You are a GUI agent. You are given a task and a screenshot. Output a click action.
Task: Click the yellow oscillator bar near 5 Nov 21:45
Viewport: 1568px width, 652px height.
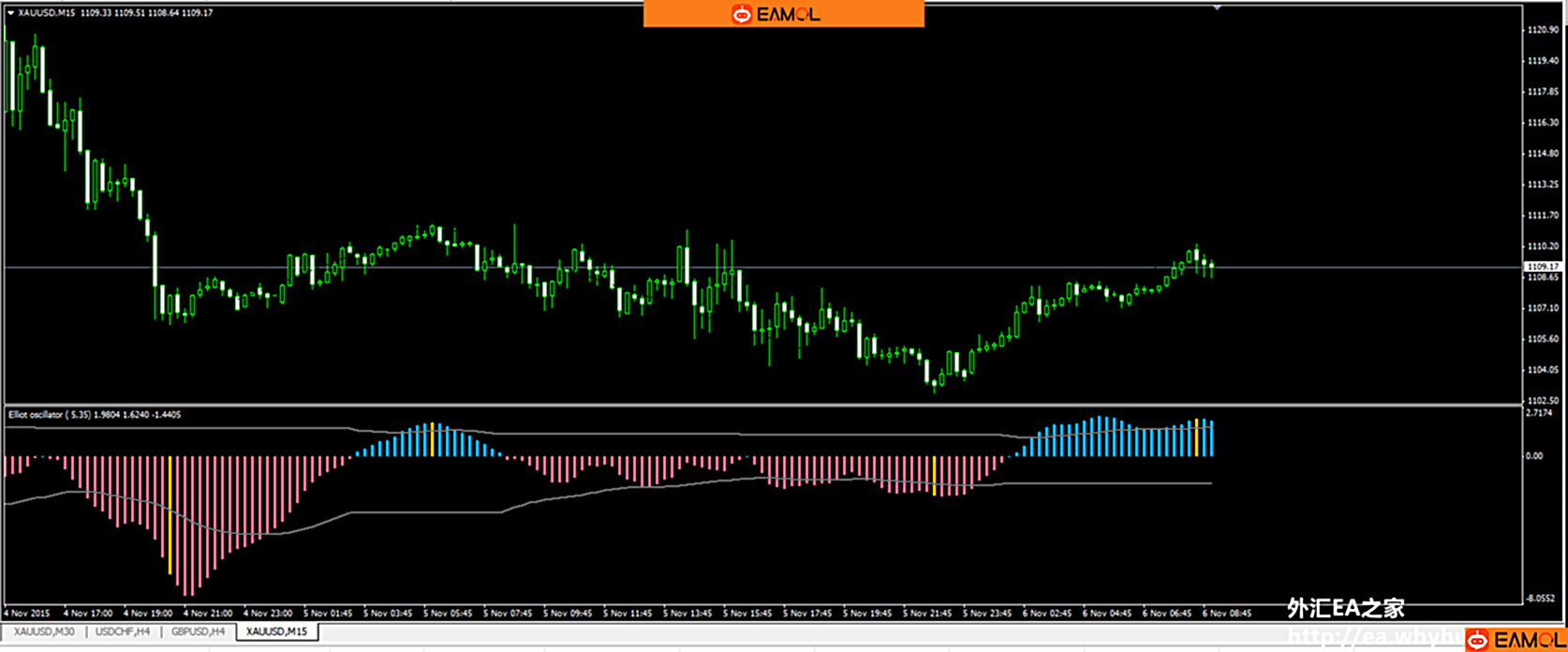pyautogui.click(x=934, y=476)
